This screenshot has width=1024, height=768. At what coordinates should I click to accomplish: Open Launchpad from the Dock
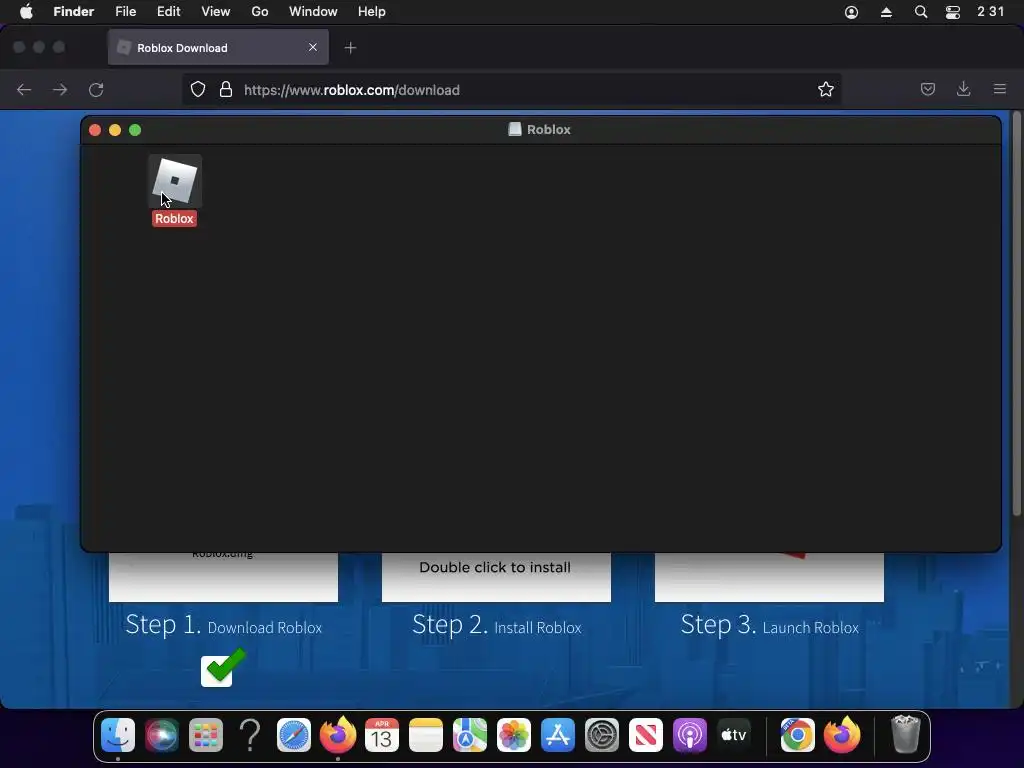pyautogui.click(x=206, y=735)
